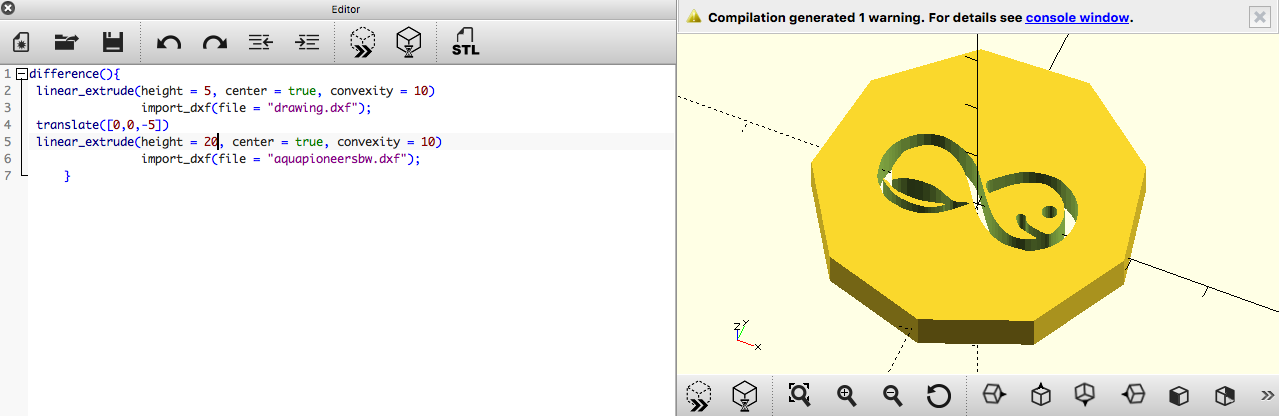Export the design as STL
1279x416 pixels.
[x=465, y=42]
